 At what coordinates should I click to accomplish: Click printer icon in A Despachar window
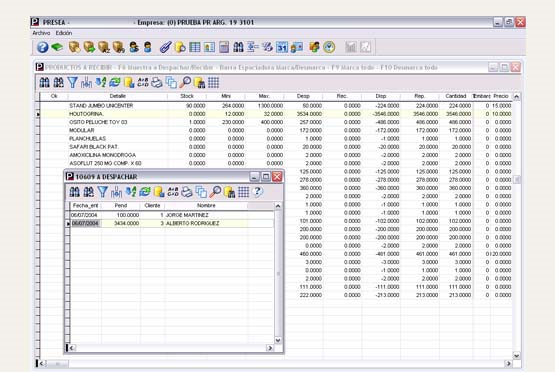point(187,192)
